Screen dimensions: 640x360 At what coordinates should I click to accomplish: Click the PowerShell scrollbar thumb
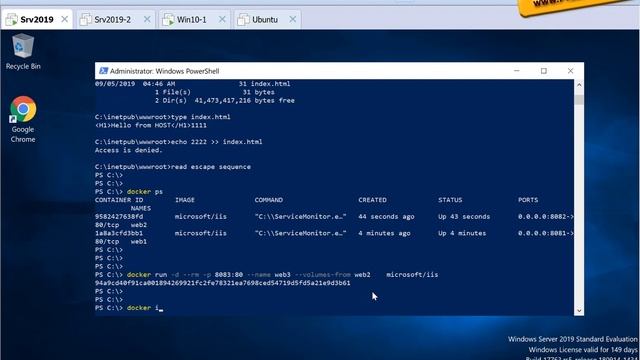(x=579, y=100)
